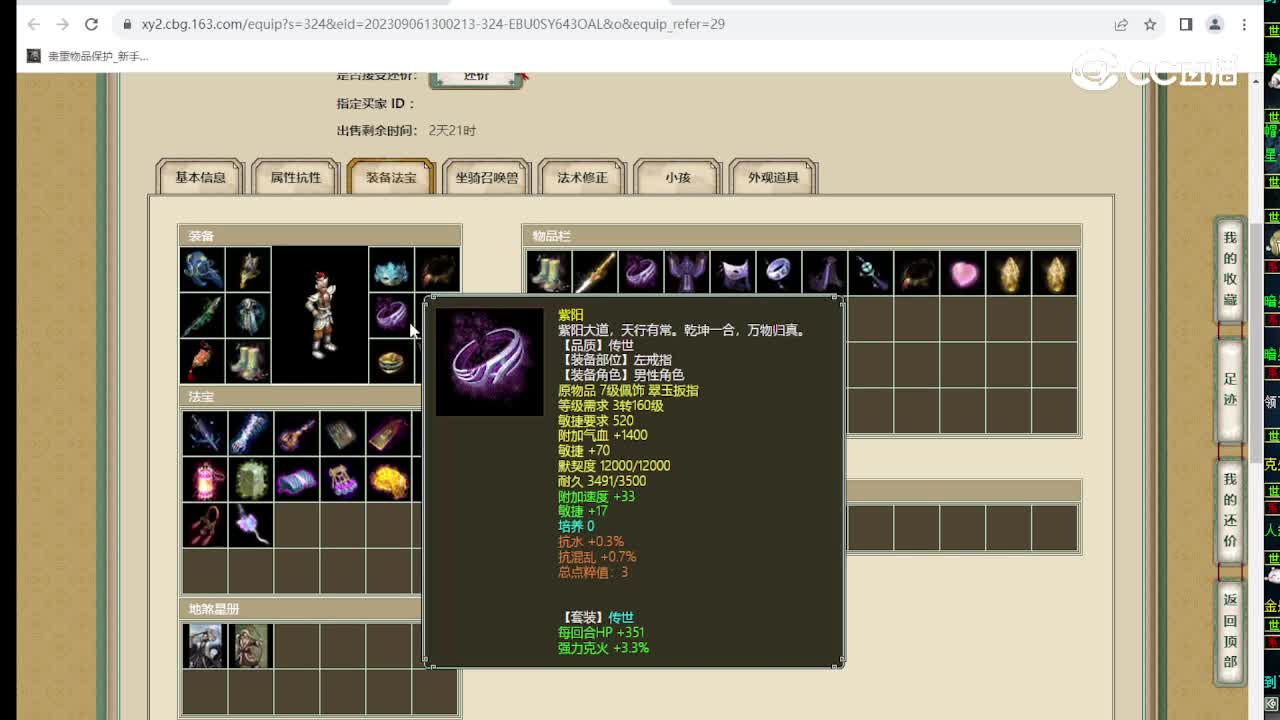The width and height of the screenshot is (1280, 720).
Task: Select the golden cloud magic treasure
Action: click(x=389, y=479)
